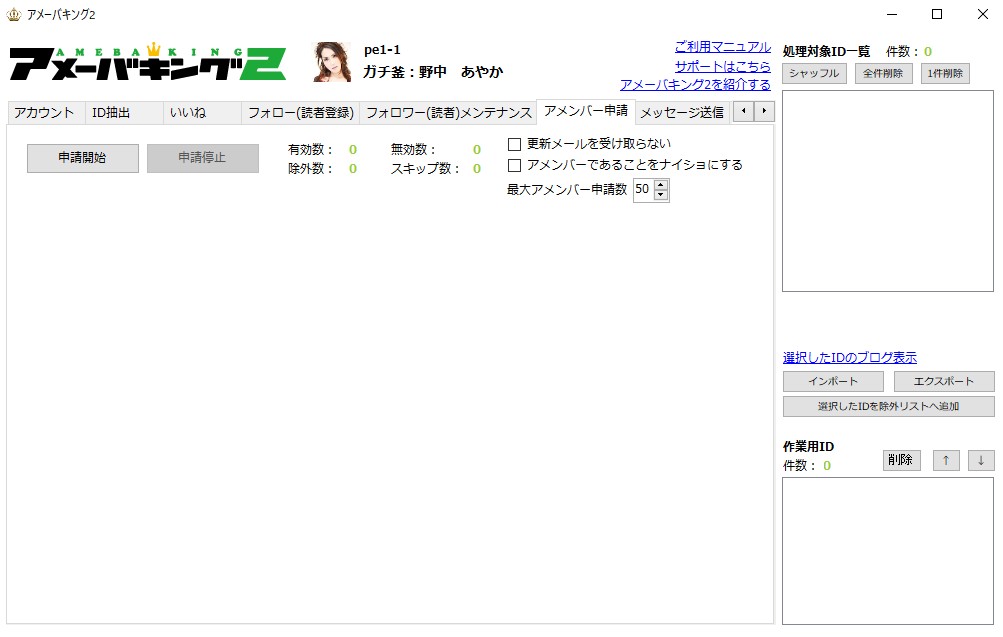Viewport: 1003px width, 637px height.
Task: Click the user profile avatar photo
Action: tap(332, 62)
